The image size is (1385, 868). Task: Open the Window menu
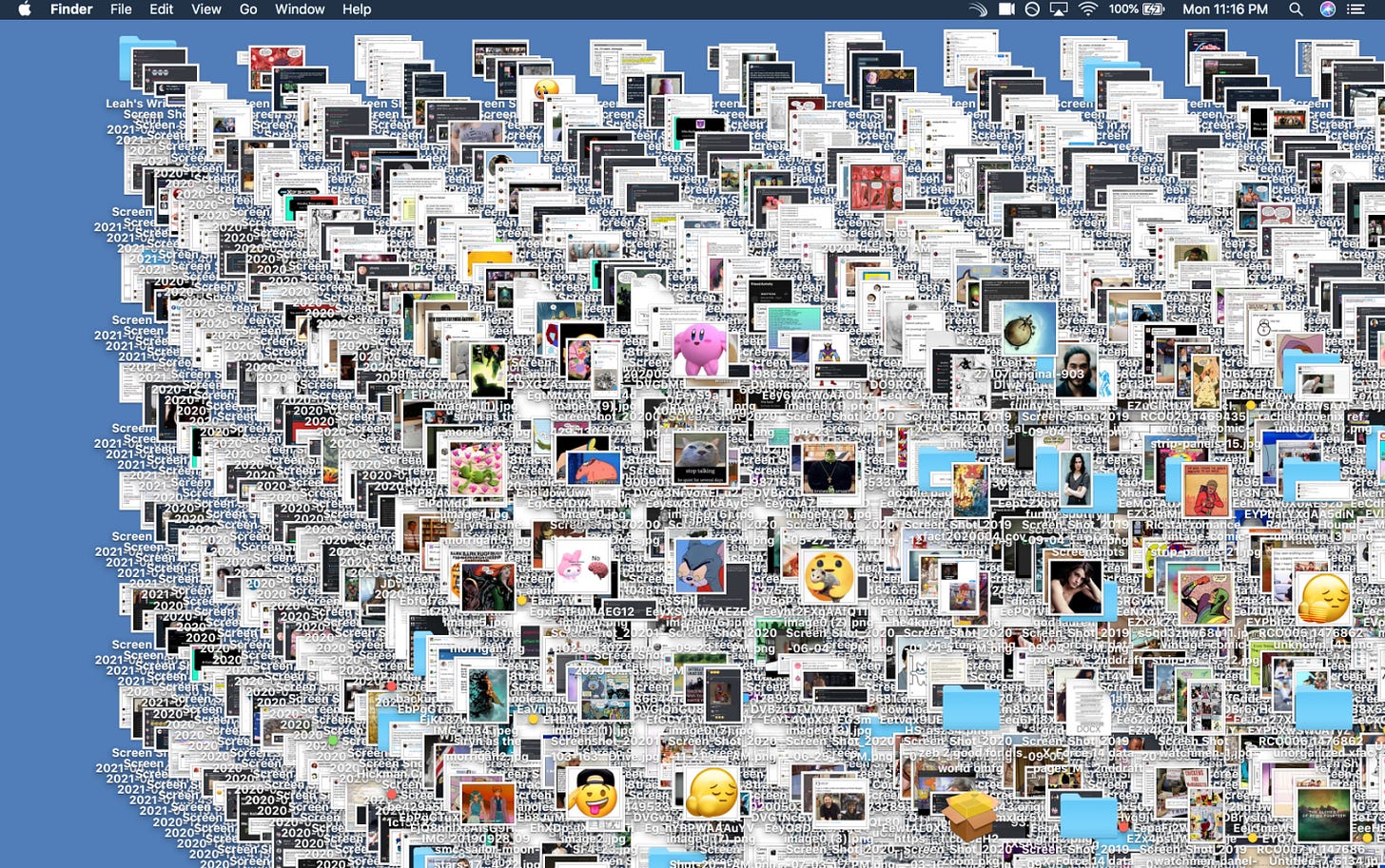[300, 10]
